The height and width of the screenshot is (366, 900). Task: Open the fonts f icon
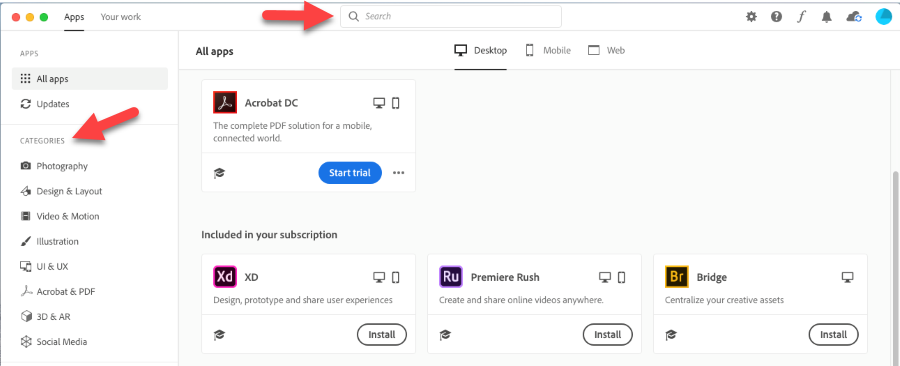(801, 17)
